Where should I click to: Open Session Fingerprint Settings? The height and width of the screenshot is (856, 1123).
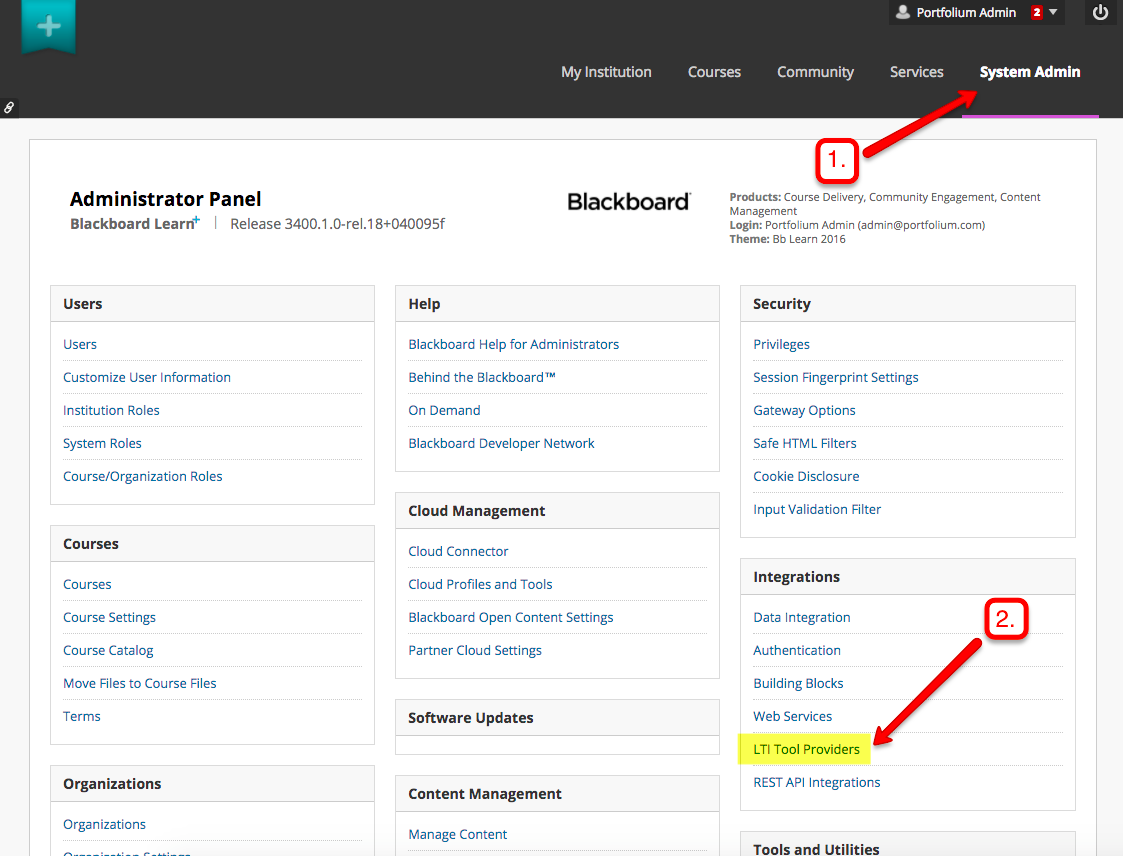point(836,377)
